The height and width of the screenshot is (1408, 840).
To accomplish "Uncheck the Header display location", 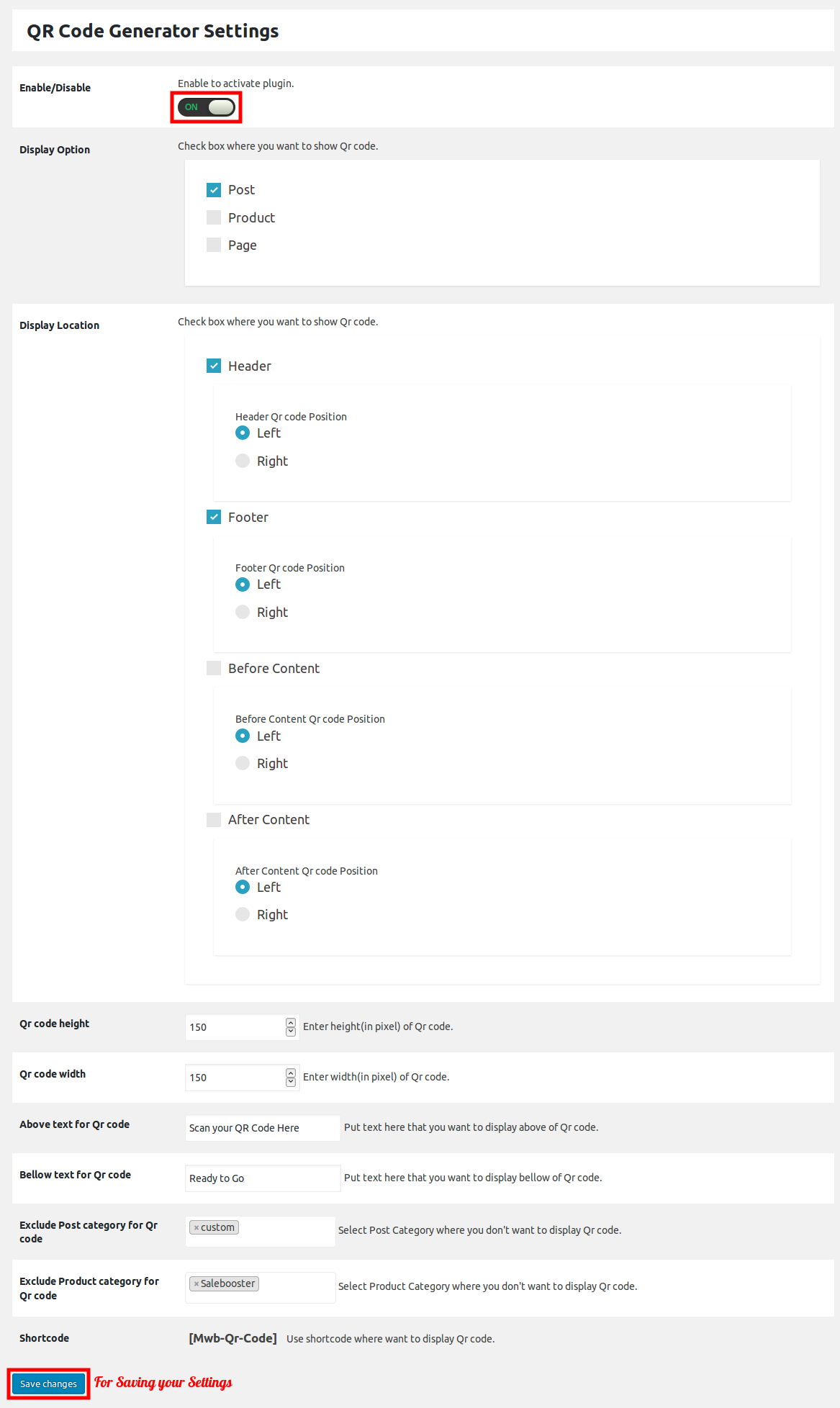I will 214,366.
